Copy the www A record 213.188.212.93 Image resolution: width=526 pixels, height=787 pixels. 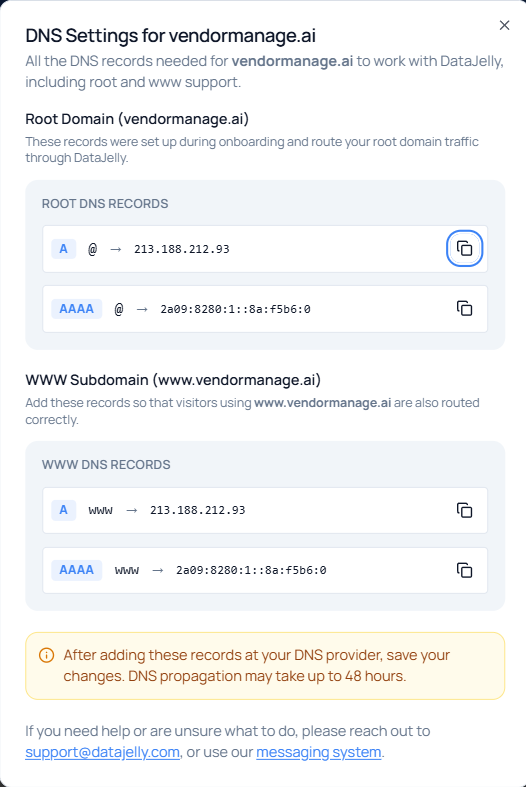click(464, 510)
